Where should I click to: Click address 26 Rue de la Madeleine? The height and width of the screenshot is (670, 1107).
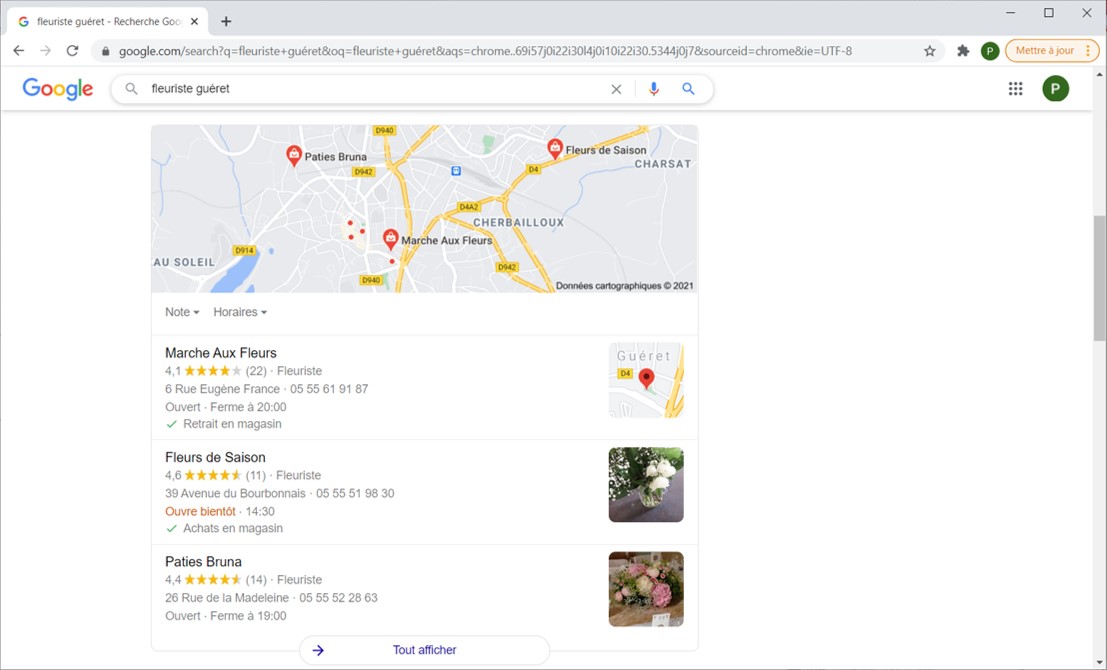227,598
